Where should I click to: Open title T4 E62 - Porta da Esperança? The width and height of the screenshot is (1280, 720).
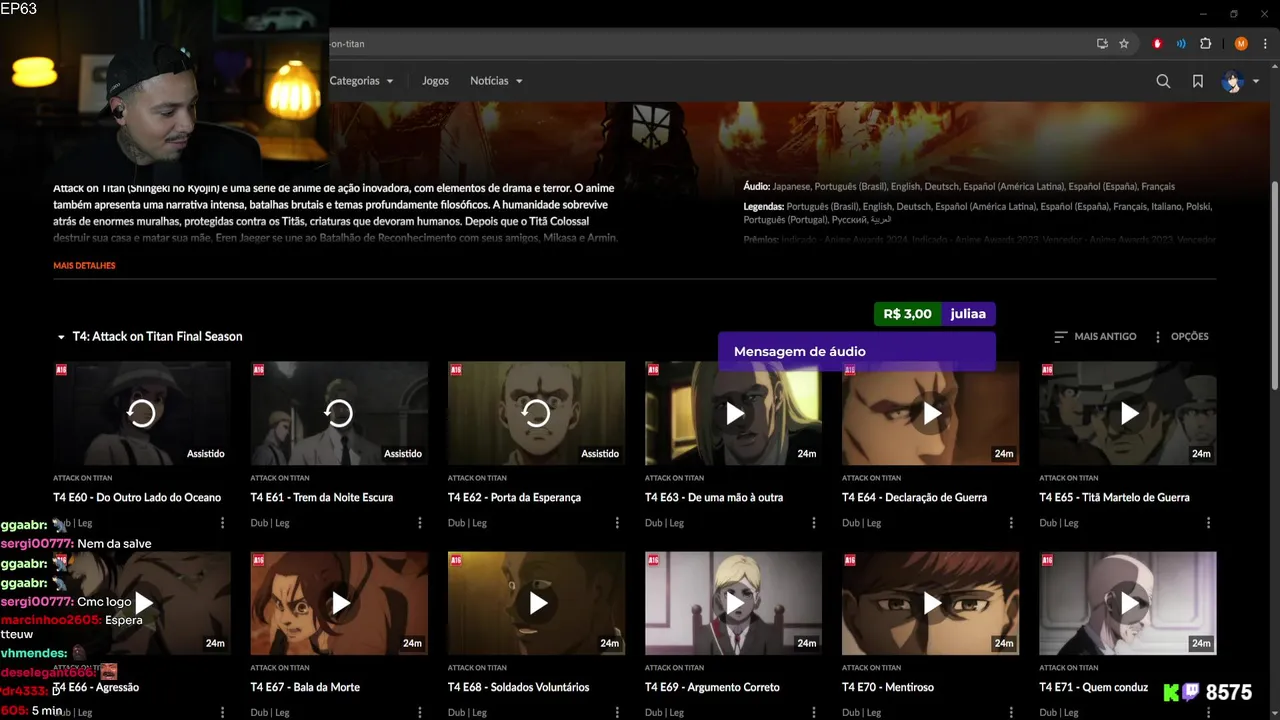[x=514, y=498]
